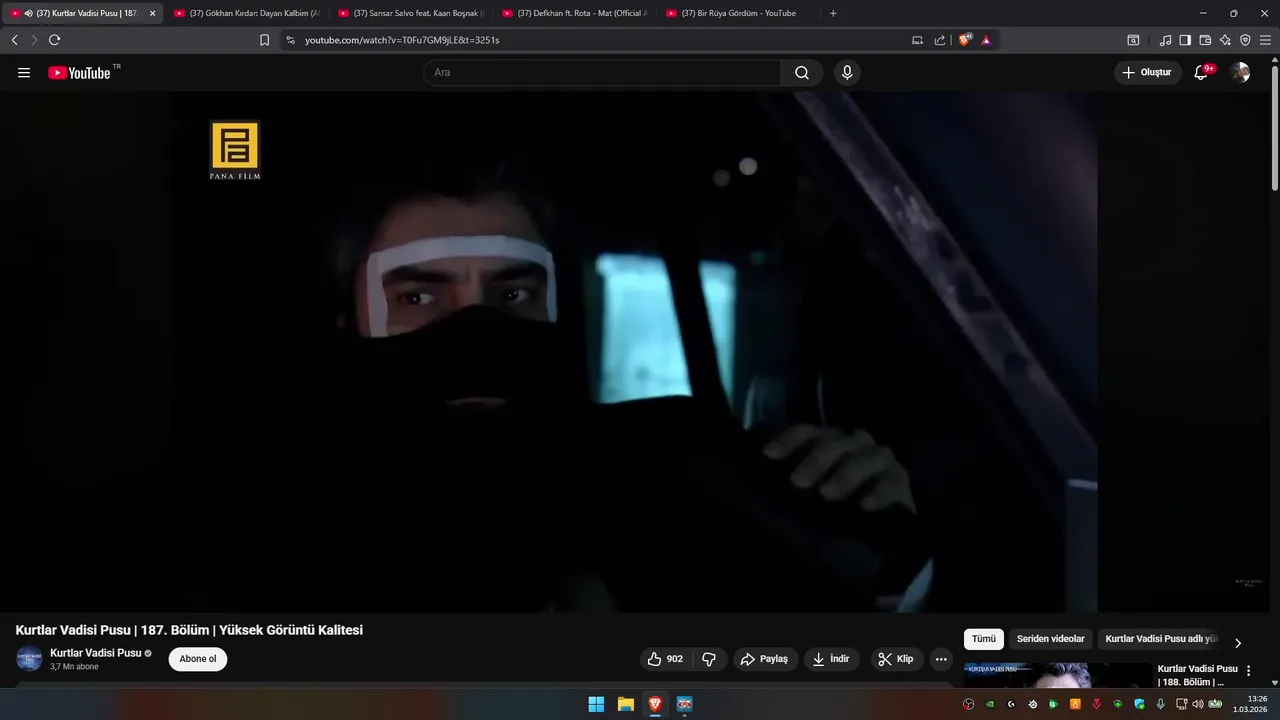
Task: Start voice search with microphone icon
Action: 847,73
